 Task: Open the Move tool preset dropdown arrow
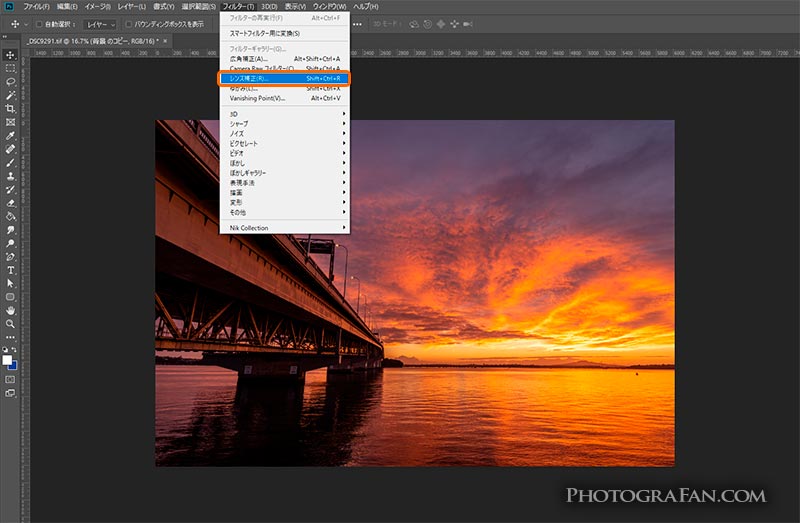26,24
